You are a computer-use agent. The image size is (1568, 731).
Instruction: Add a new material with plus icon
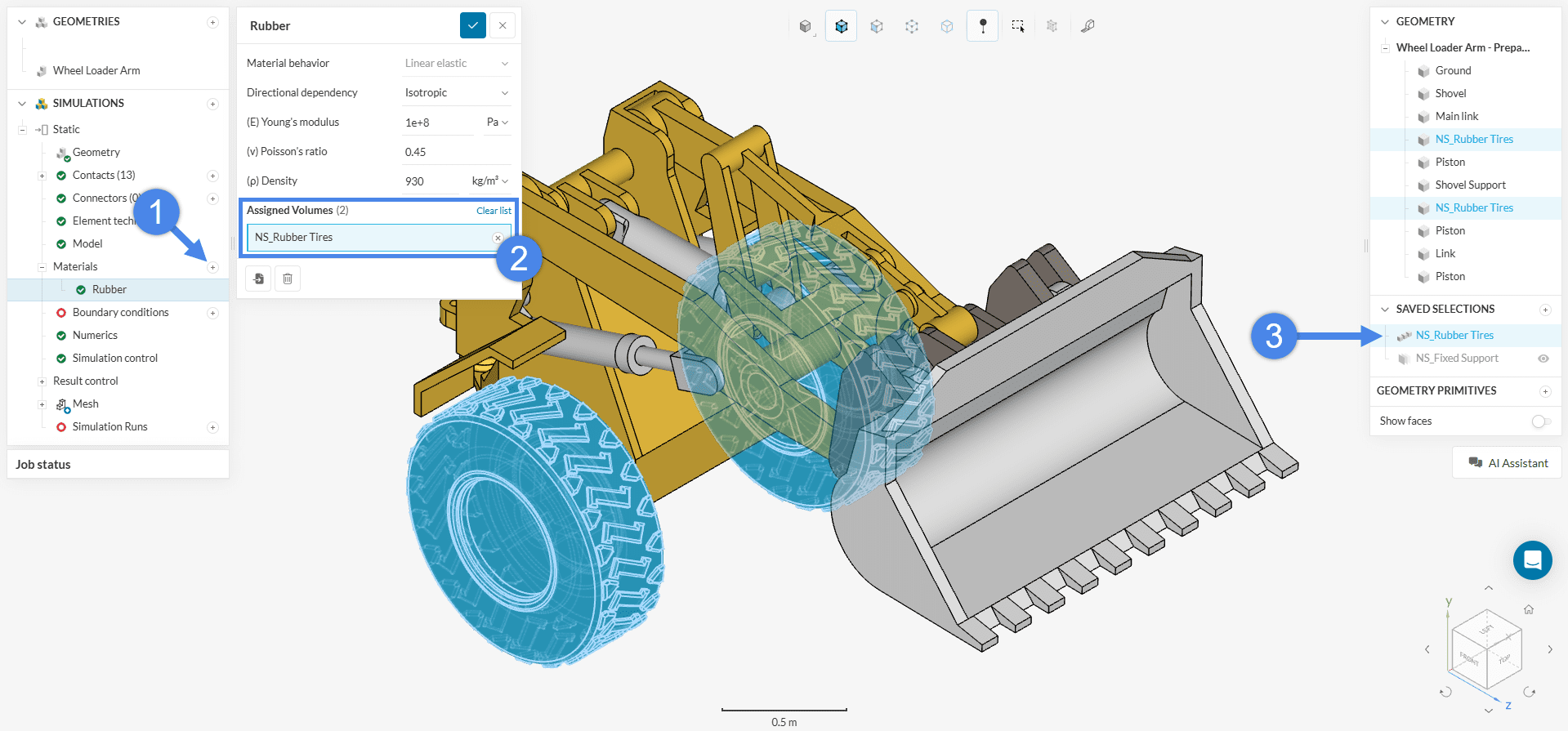212,267
